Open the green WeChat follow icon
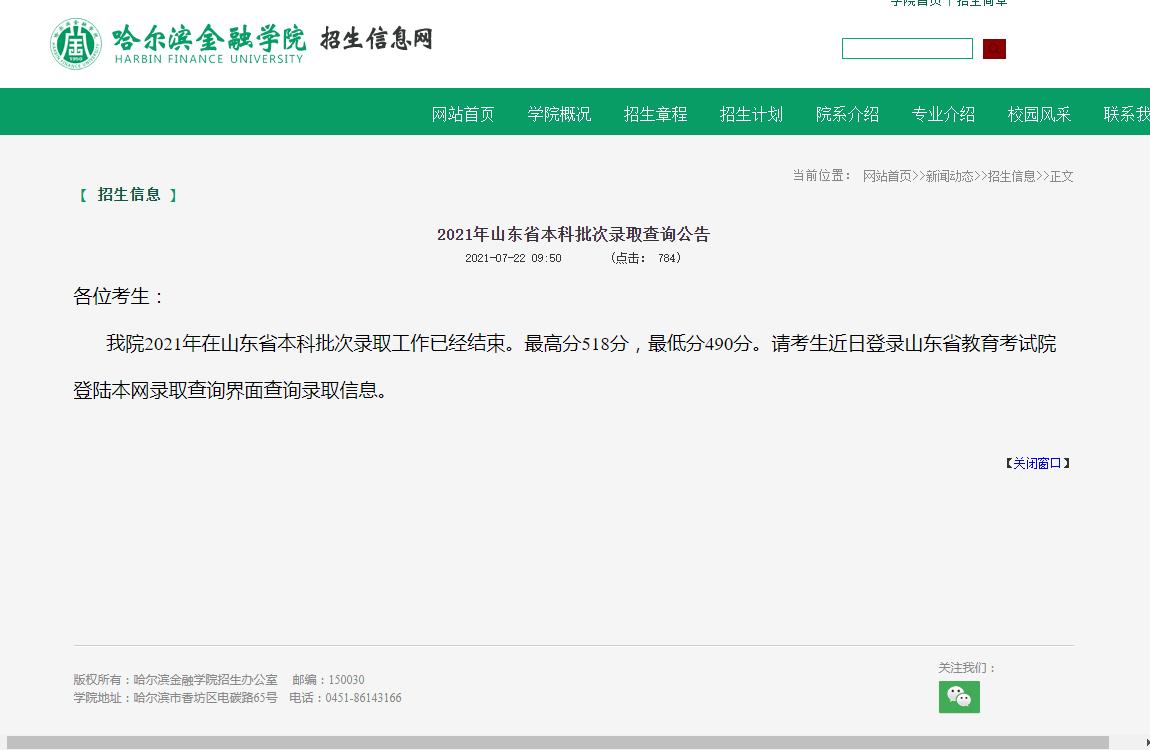 tap(959, 696)
